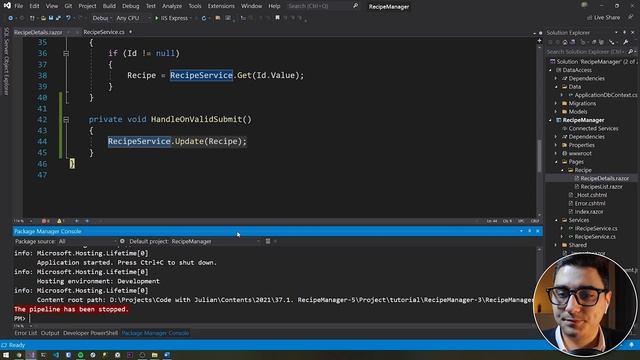Screen dimensions: 640x360
Task: Select _Host.cshtml in Solution Explorer
Action: tap(591, 195)
